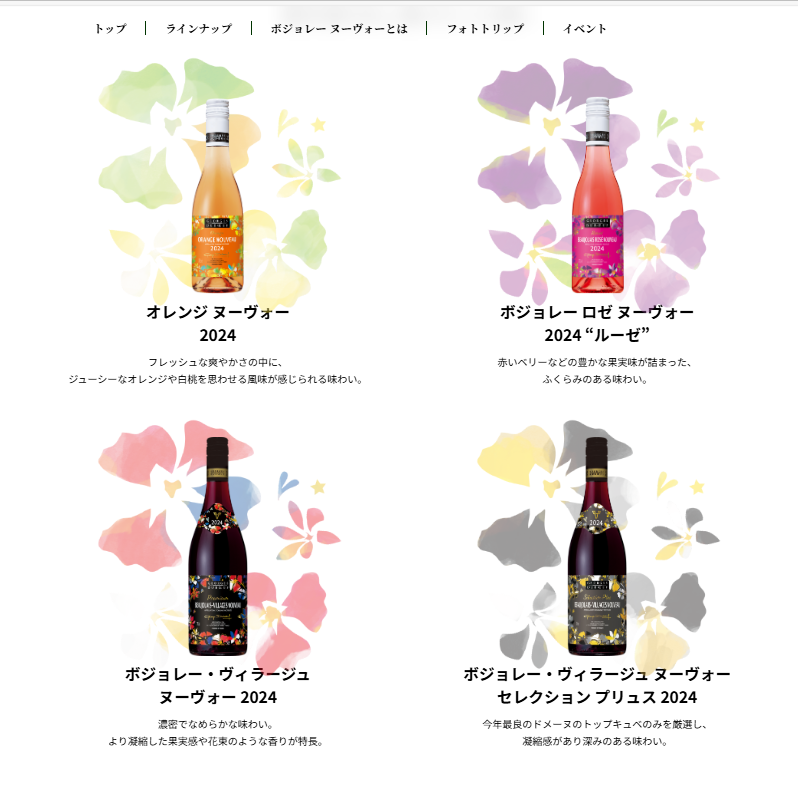Open ボジョレー・ヴィラージュ ヌーヴォー 2024 title
The height and width of the screenshot is (789, 798).
[x=218, y=685]
